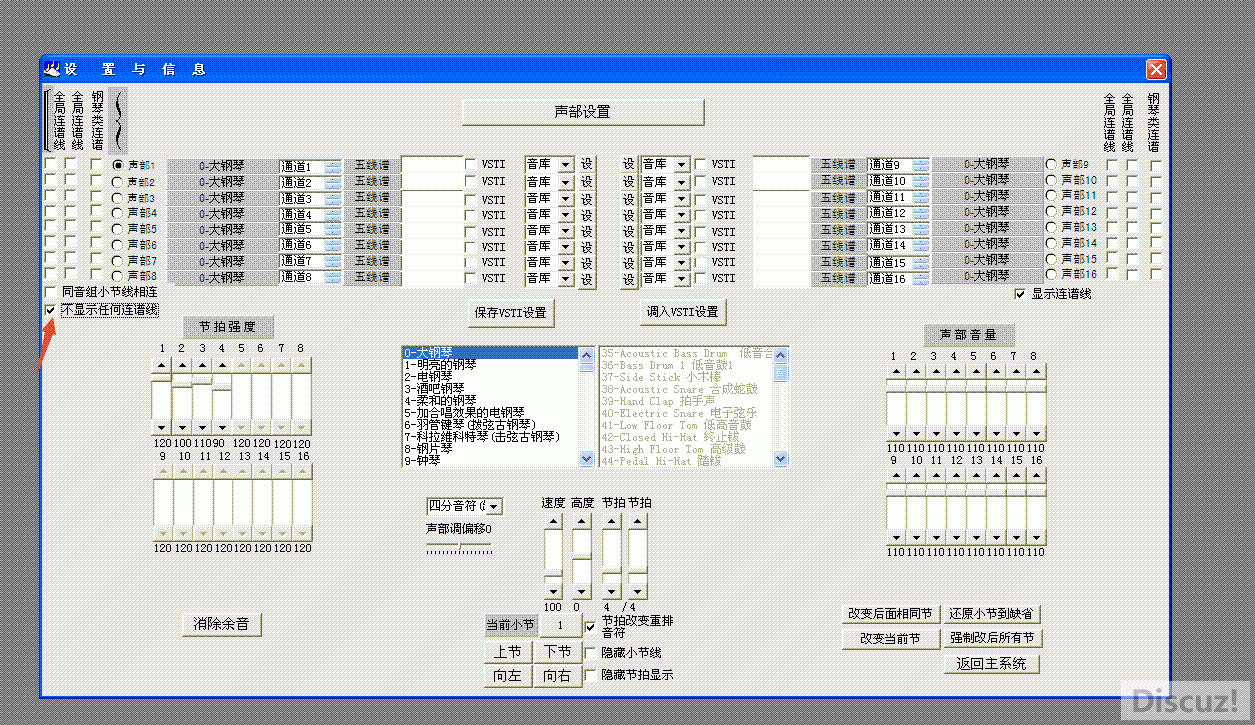Enable 隐藏节拍显示 checkbox

pos(590,675)
